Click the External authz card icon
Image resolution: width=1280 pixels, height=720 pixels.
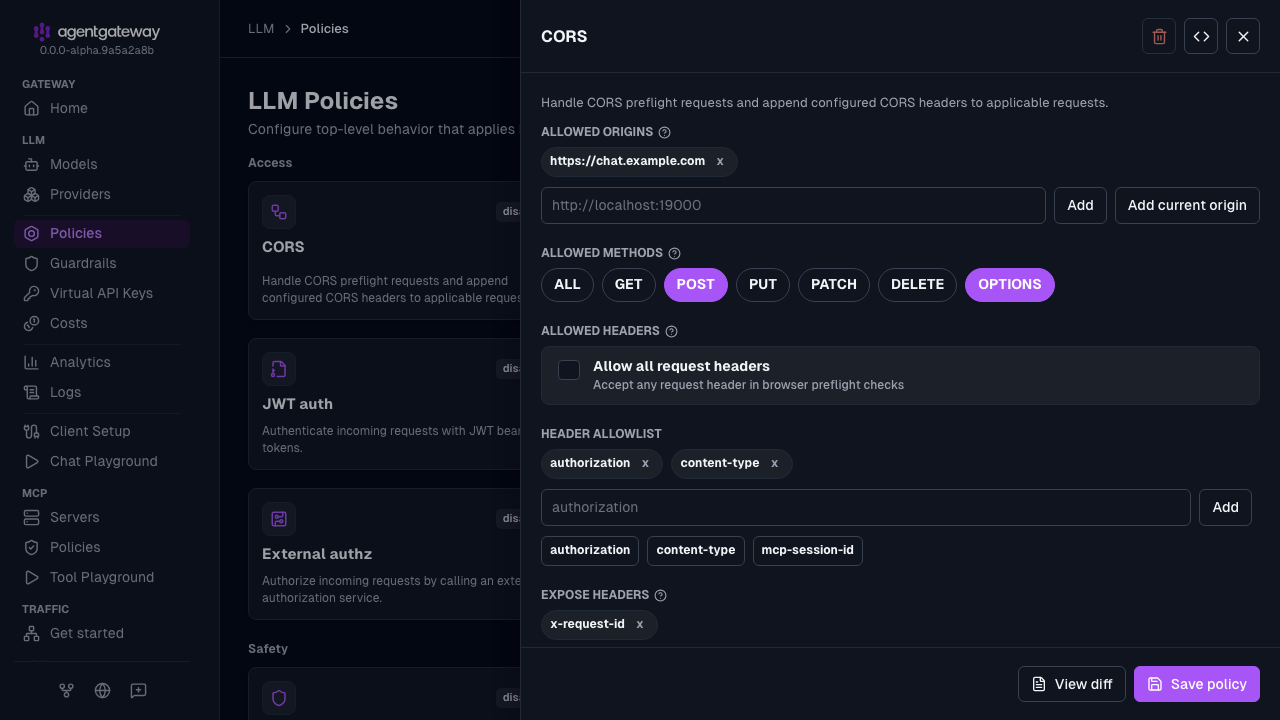(x=279, y=519)
